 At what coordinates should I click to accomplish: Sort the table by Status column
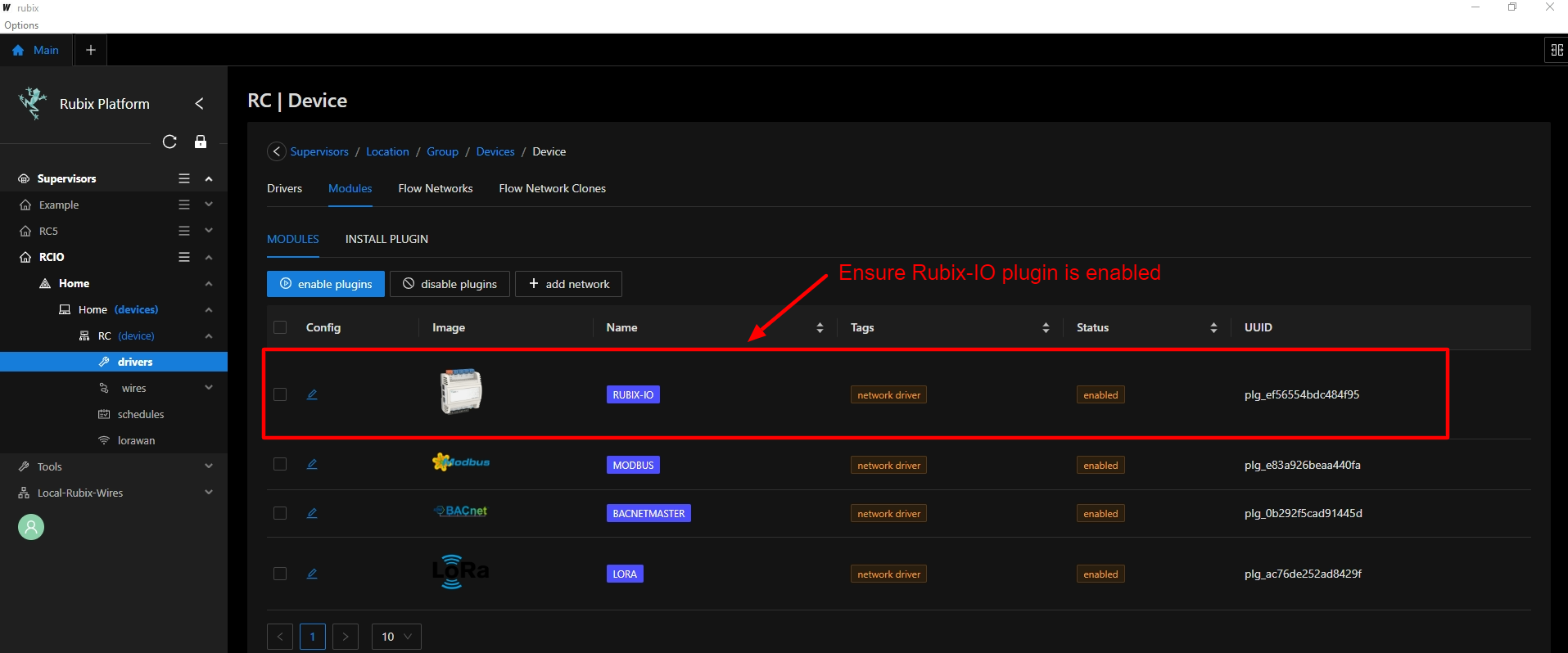coord(1213,327)
